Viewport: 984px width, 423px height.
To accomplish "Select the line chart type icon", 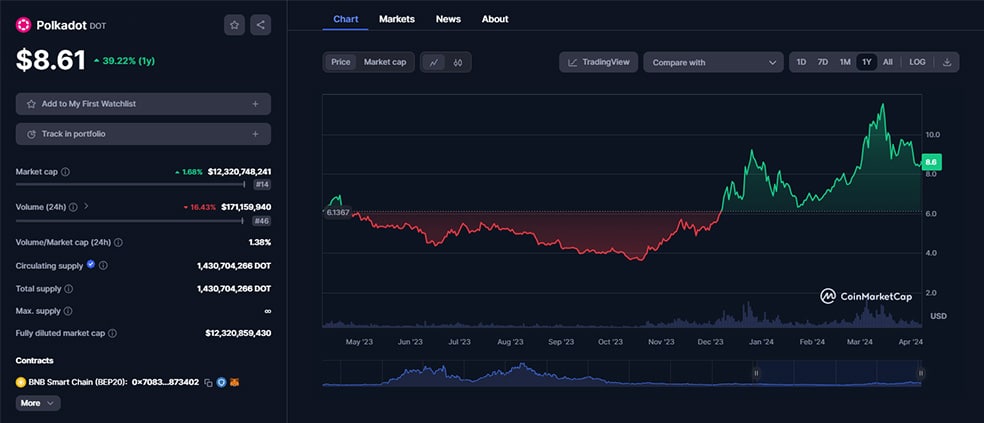I will click(434, 62).
